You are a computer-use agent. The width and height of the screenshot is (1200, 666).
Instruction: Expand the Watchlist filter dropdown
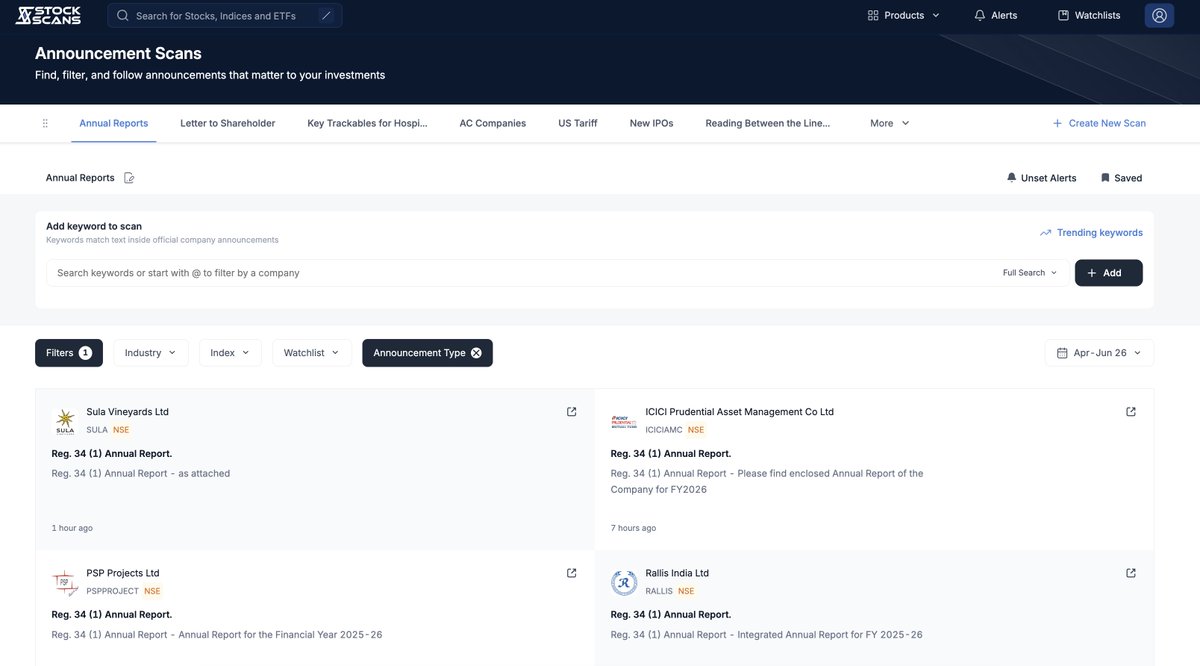(311, 353)
